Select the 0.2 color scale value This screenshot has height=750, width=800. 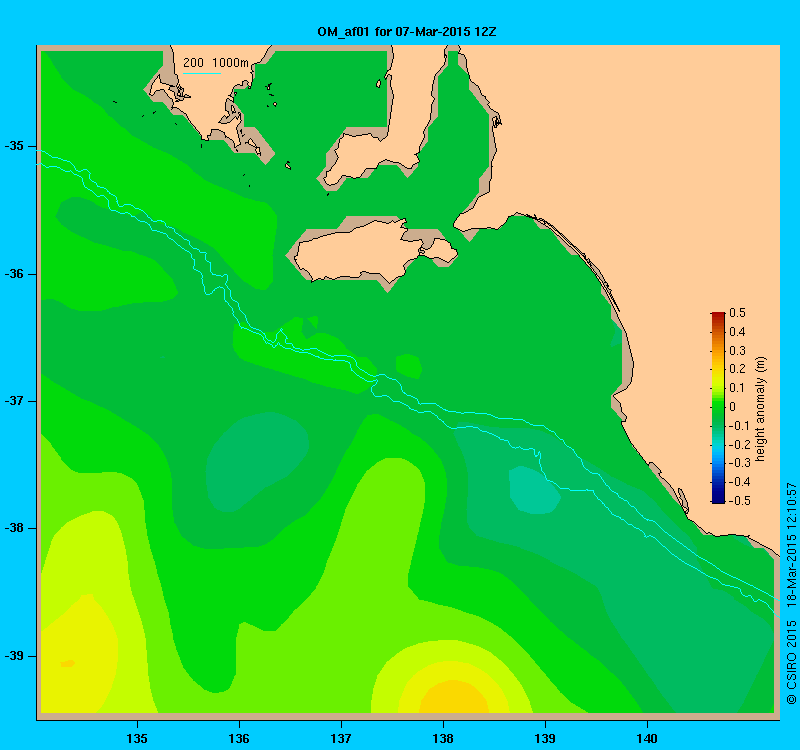point(737,369)
